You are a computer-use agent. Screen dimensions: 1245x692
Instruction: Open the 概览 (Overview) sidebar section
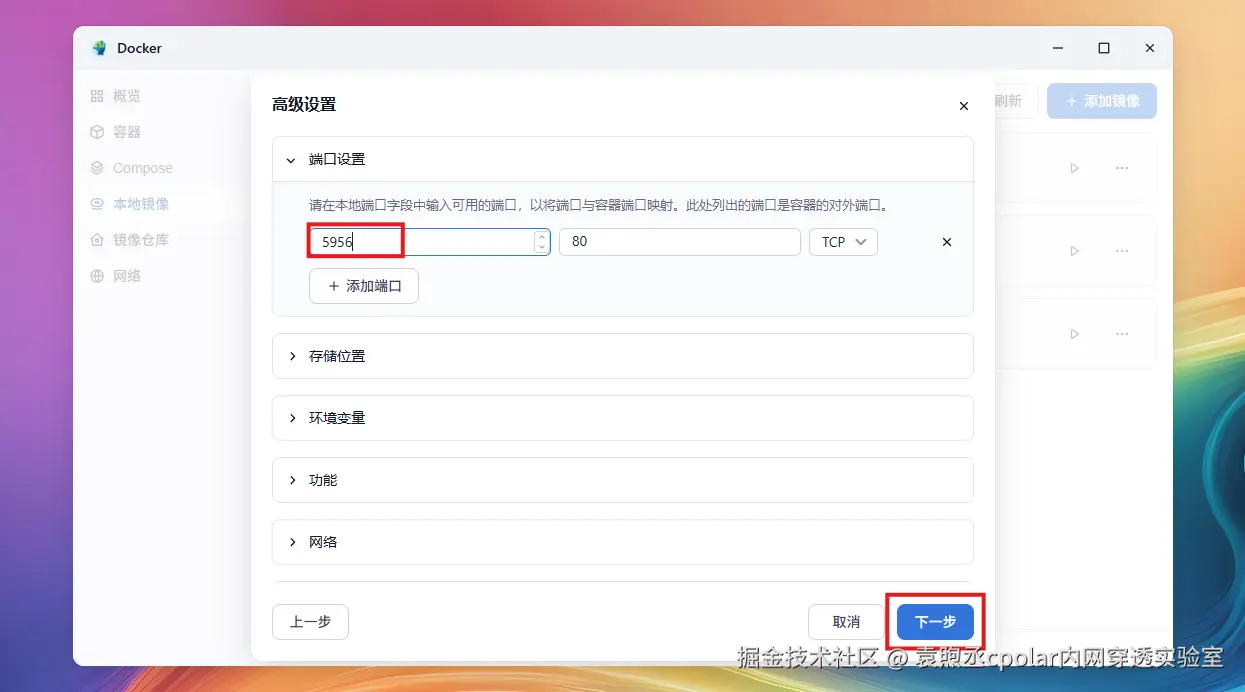coord(120,95)
